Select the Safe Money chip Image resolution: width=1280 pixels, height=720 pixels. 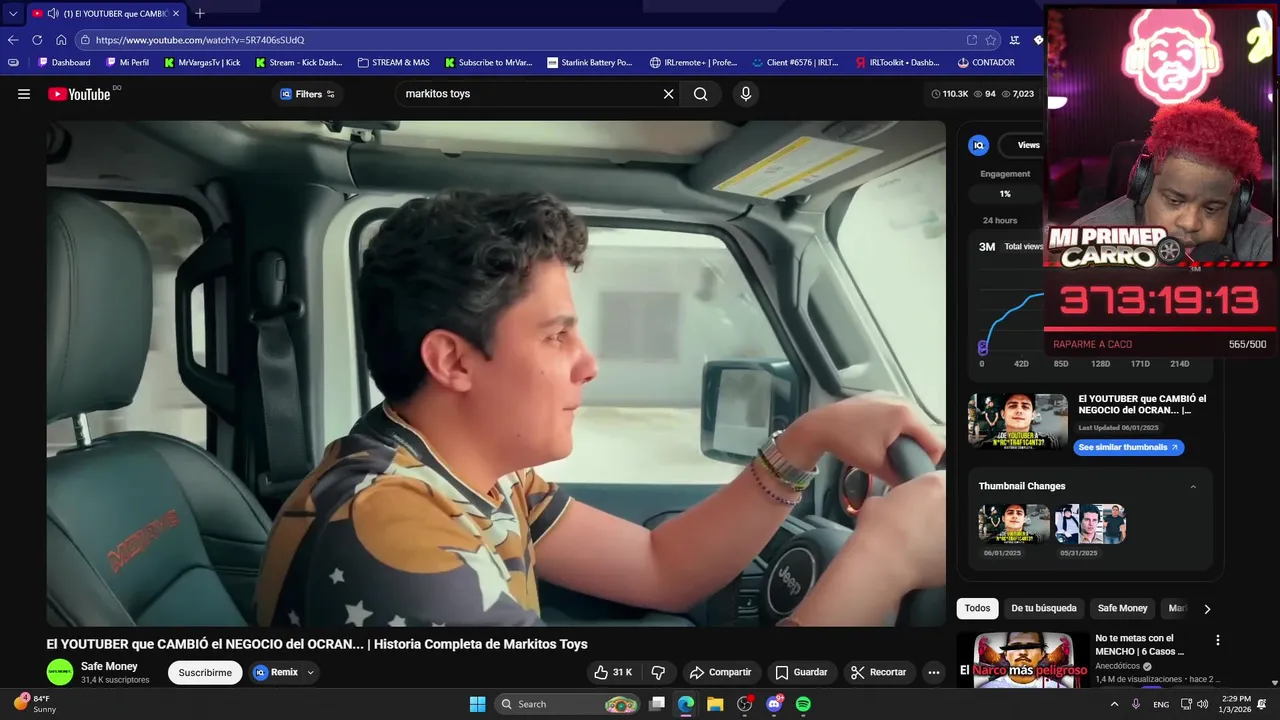1122,608
